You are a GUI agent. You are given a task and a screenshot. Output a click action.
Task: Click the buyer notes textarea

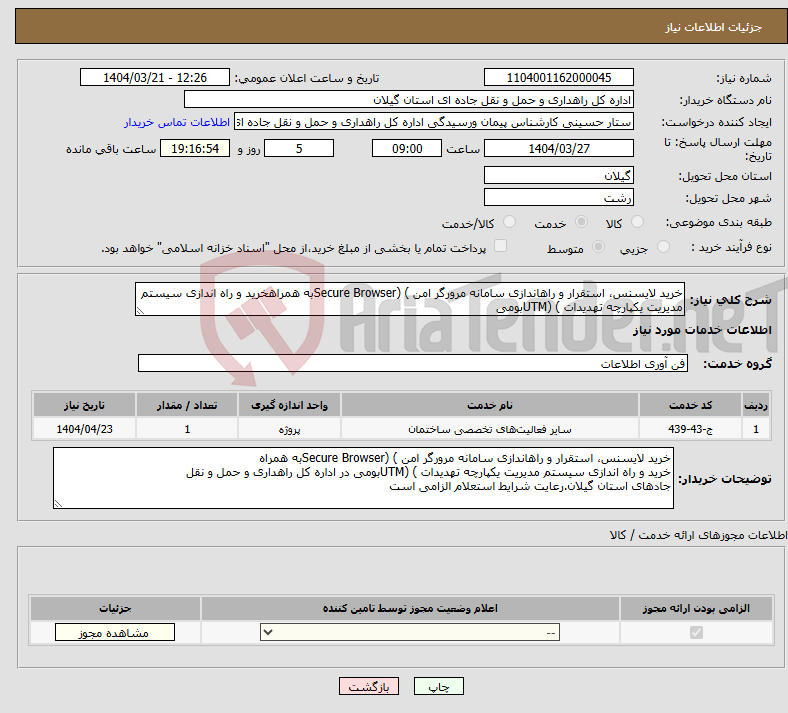click(x=363, y=478)
